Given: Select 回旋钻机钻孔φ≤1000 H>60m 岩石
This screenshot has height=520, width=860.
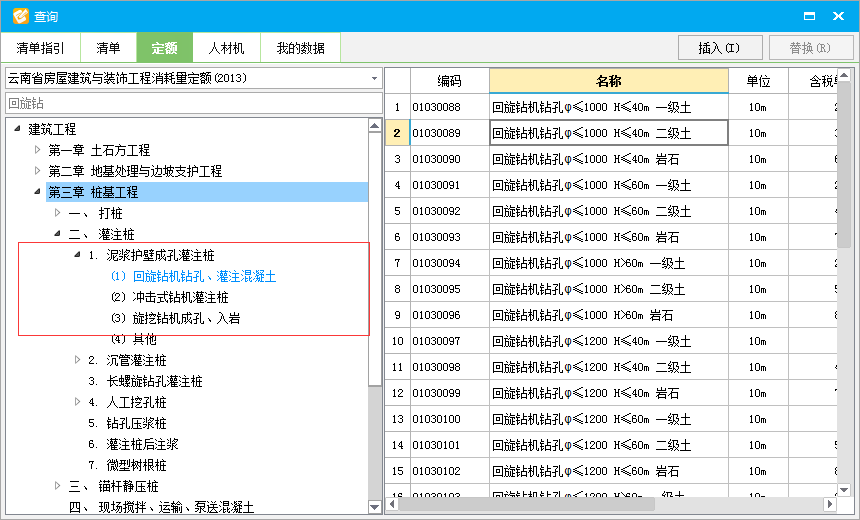Looking at the screenshot, I should [x=609, y=315].
